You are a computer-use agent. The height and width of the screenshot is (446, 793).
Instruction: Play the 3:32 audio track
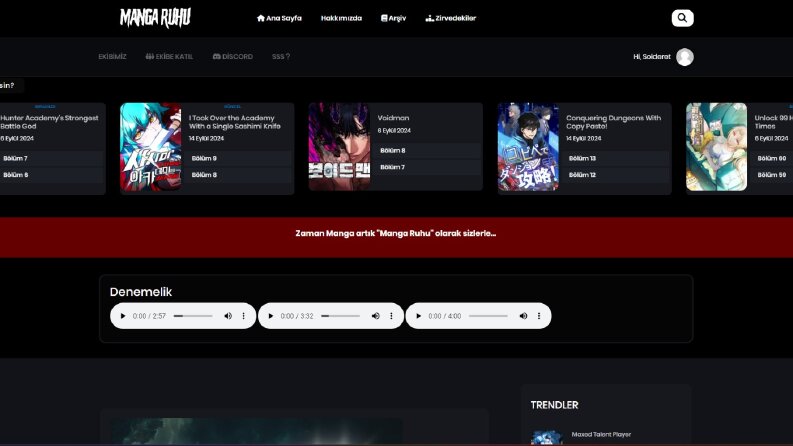click(271, 316)
